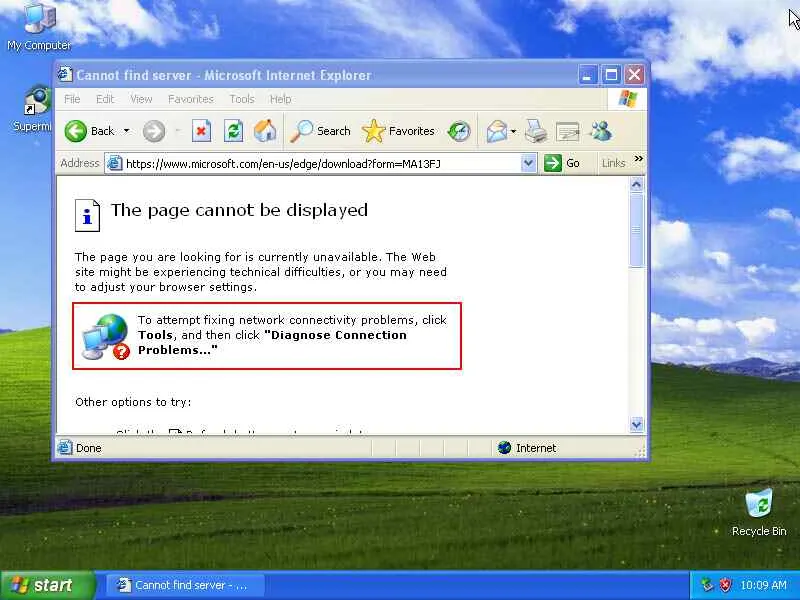Print the page with the printer icon
The width and height of the screenshot is (800, 600).
pyautogui.click(x=536, y=131)
